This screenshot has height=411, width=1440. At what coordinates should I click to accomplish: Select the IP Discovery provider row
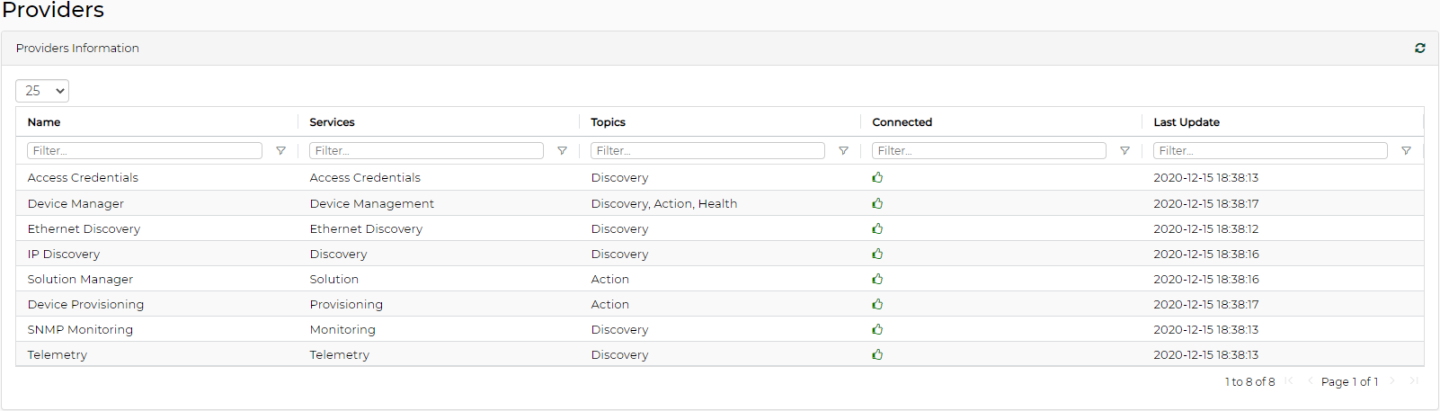64,254
